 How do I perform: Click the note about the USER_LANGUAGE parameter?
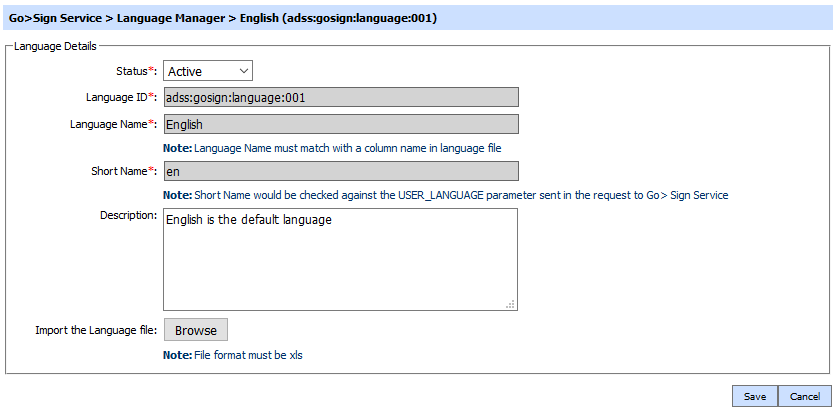point(445,195)
